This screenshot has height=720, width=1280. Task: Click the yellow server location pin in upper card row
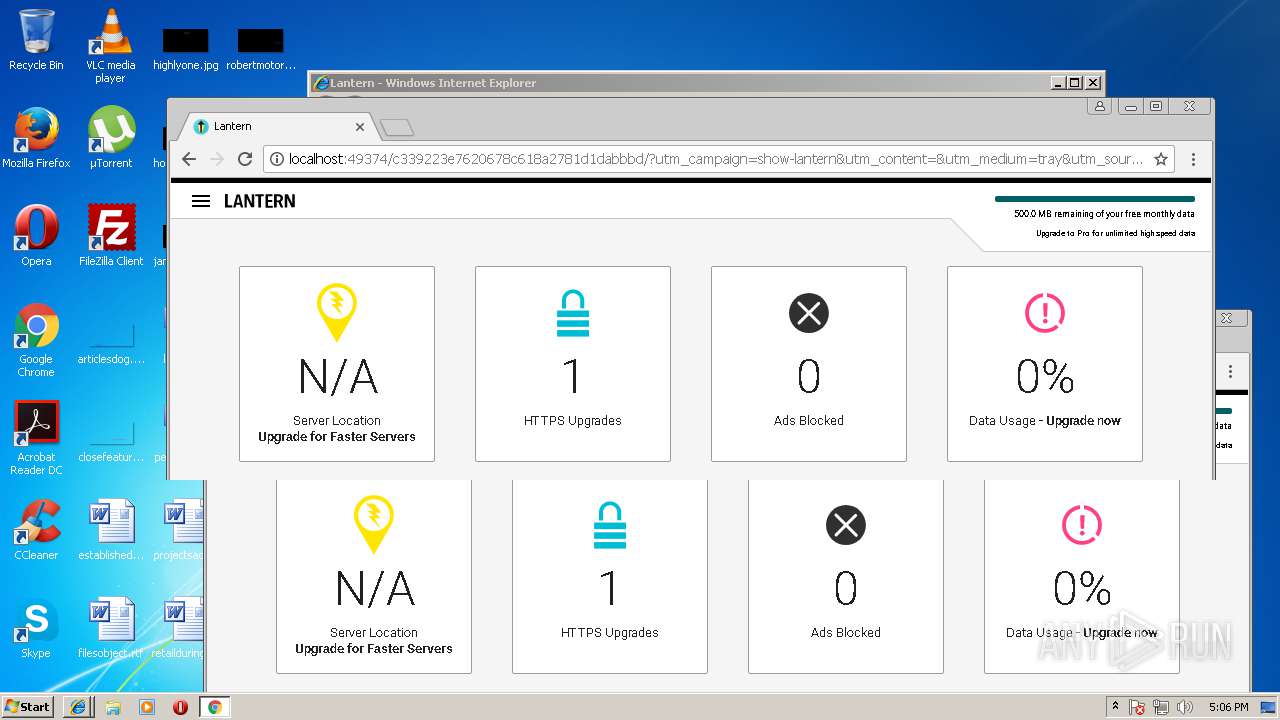pyautogui.click(x=337, y=313)
